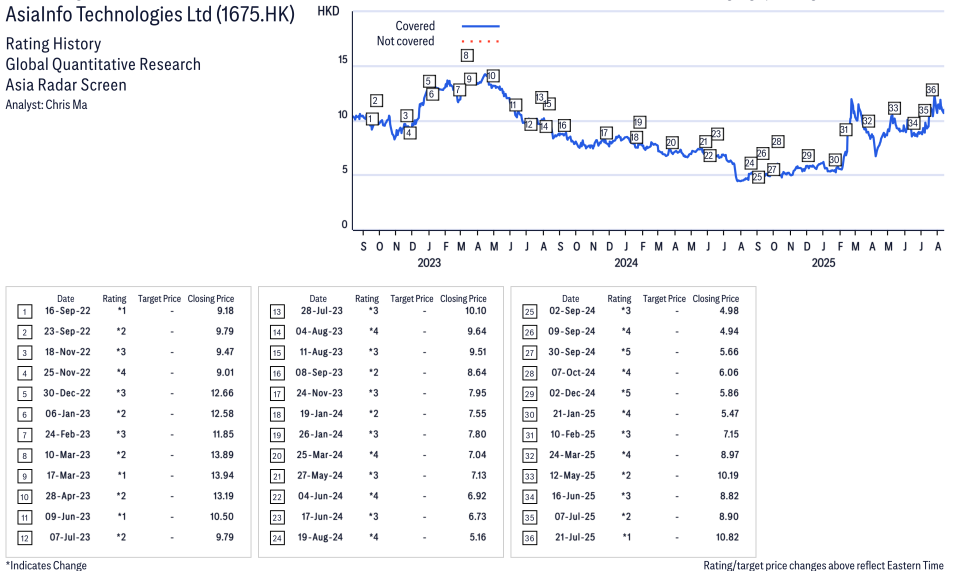
Task: Click the second table's Target Price header
Action: [412, 298]
